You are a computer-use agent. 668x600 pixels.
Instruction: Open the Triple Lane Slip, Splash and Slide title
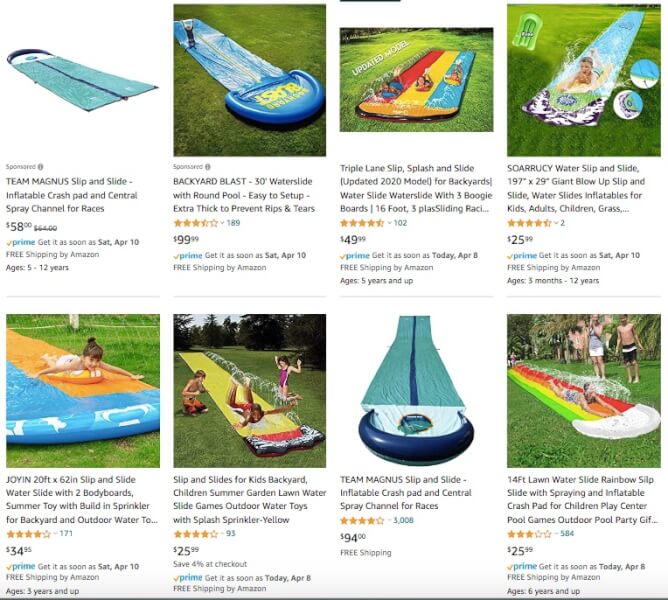(416, 188)
